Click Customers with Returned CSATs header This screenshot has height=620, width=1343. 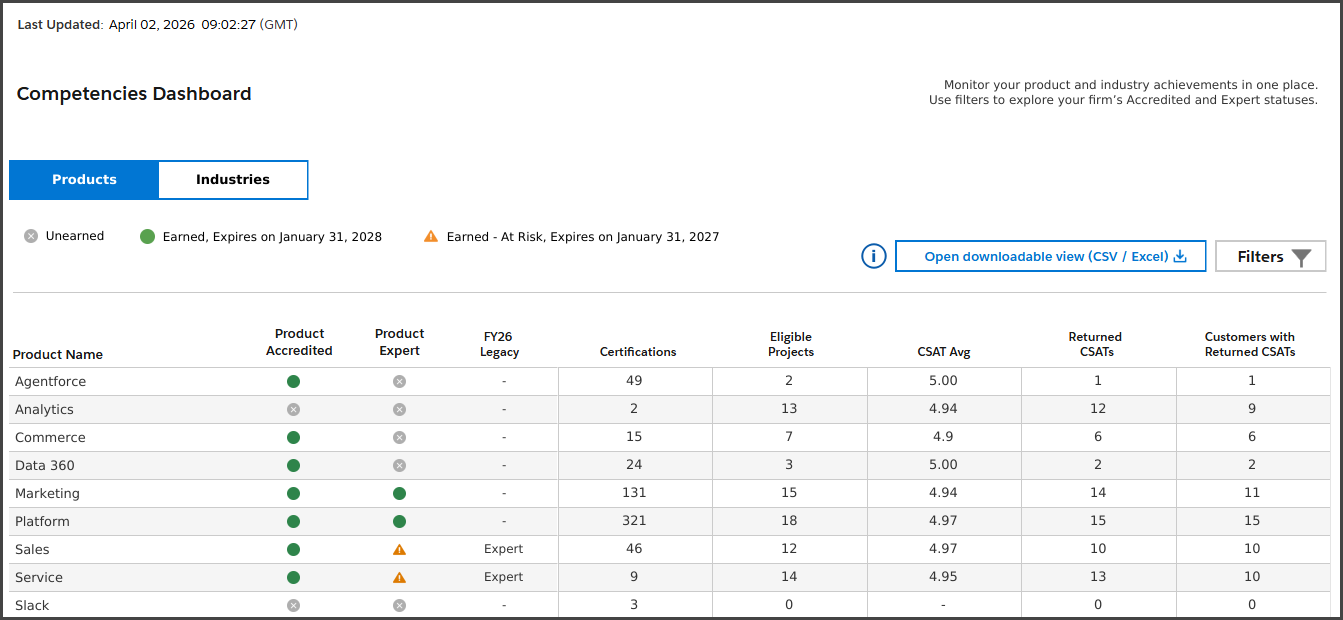click(x=1250, y=345)
